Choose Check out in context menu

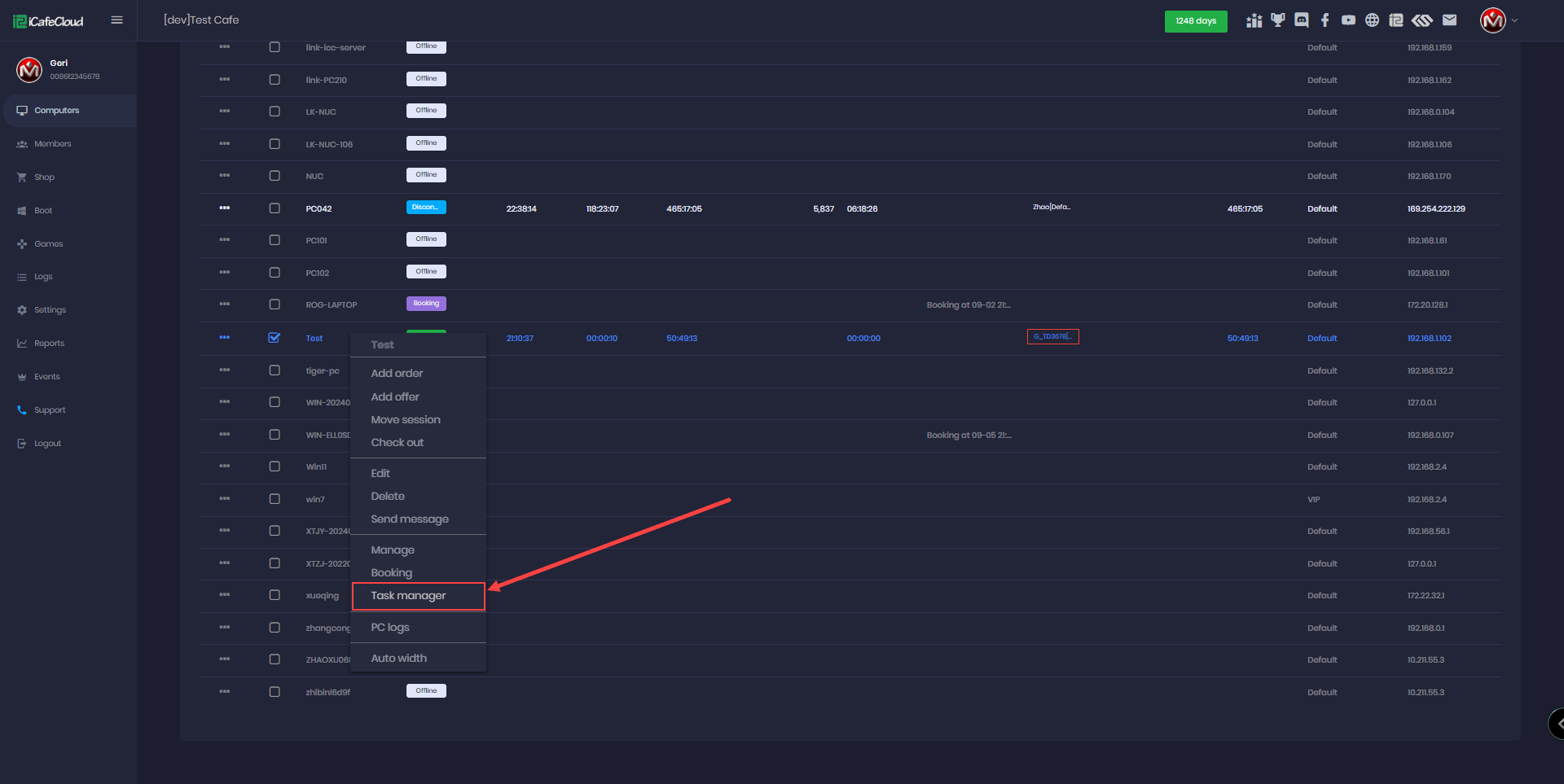pyautogui.click(x=397, y=443)
